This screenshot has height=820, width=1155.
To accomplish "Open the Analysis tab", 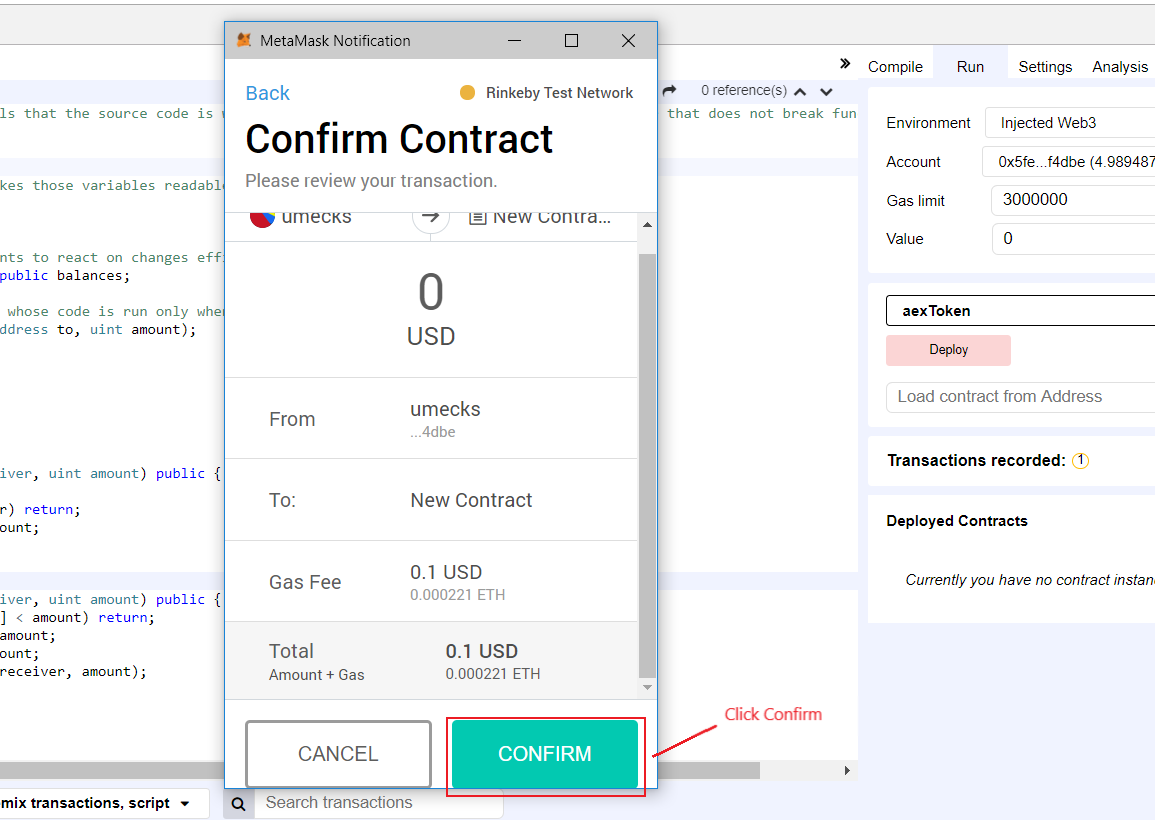I will point(1119,66).
